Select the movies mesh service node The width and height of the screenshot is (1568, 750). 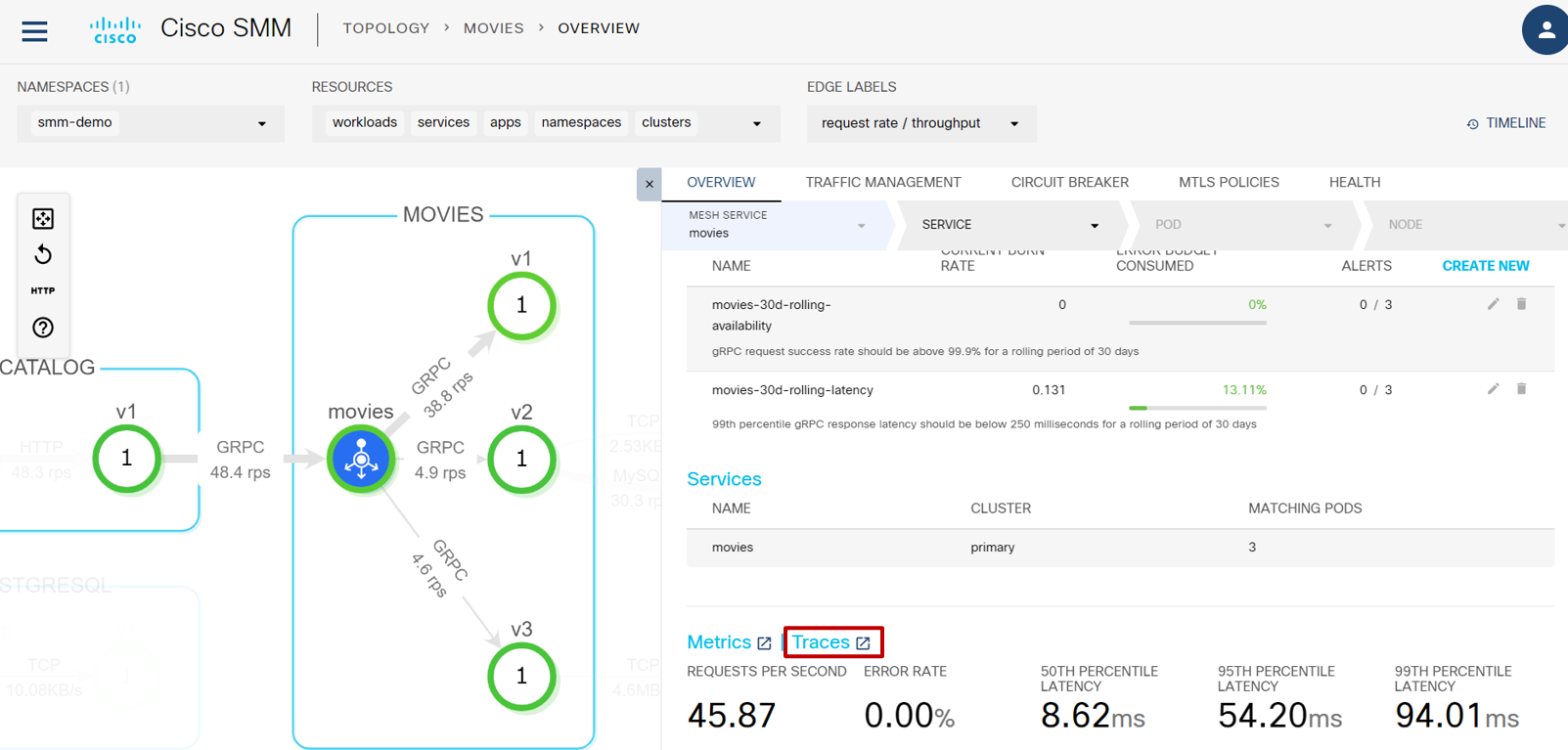coord(361,459)
